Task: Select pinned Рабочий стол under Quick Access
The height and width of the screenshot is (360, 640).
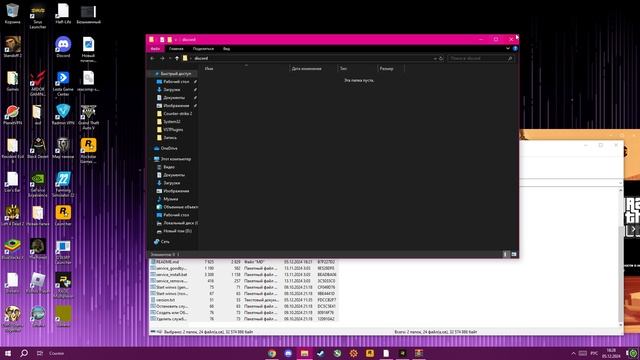Action: click(x=176, y=82)
